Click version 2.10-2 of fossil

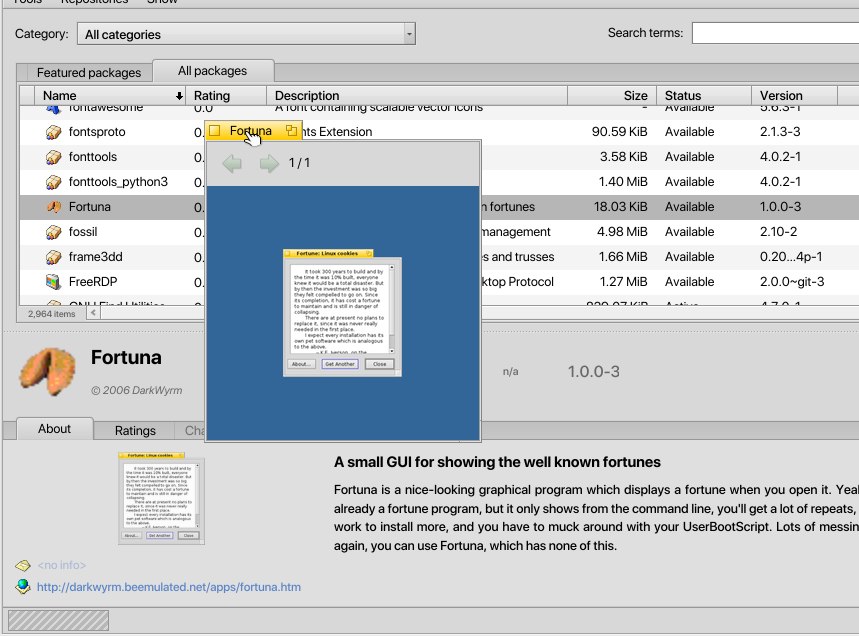point(778,232)
